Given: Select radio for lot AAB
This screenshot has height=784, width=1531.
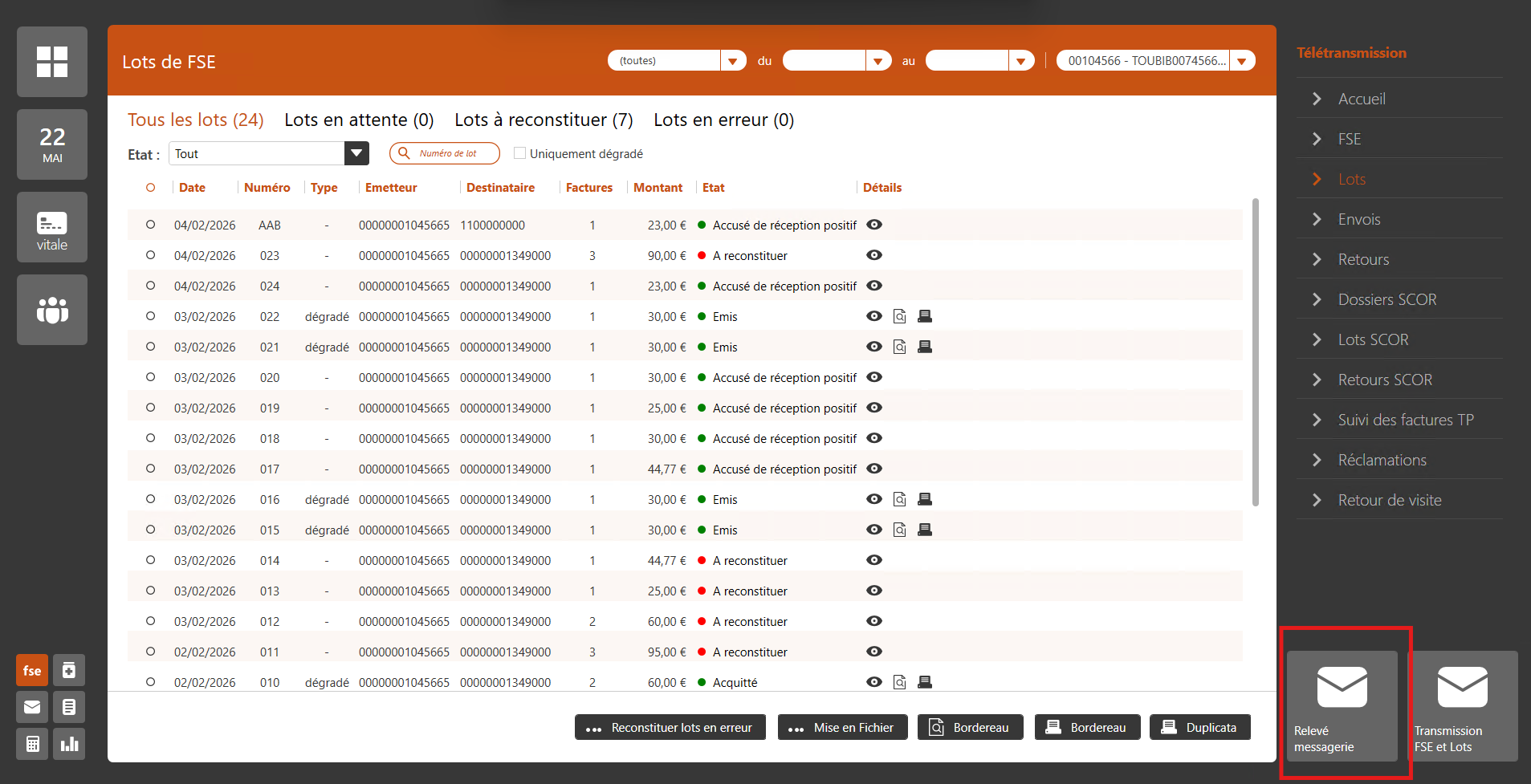Looking at the screenshot, I should click(150, 225).
